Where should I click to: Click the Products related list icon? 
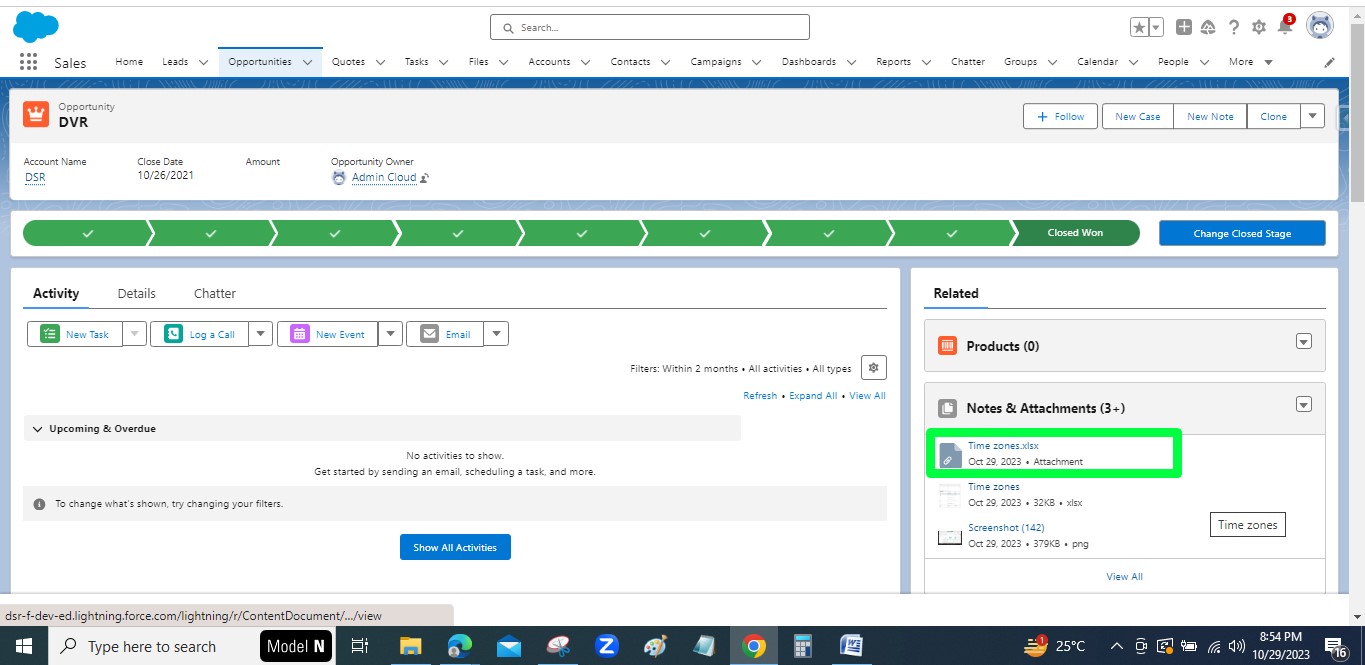tap(948, 346)
